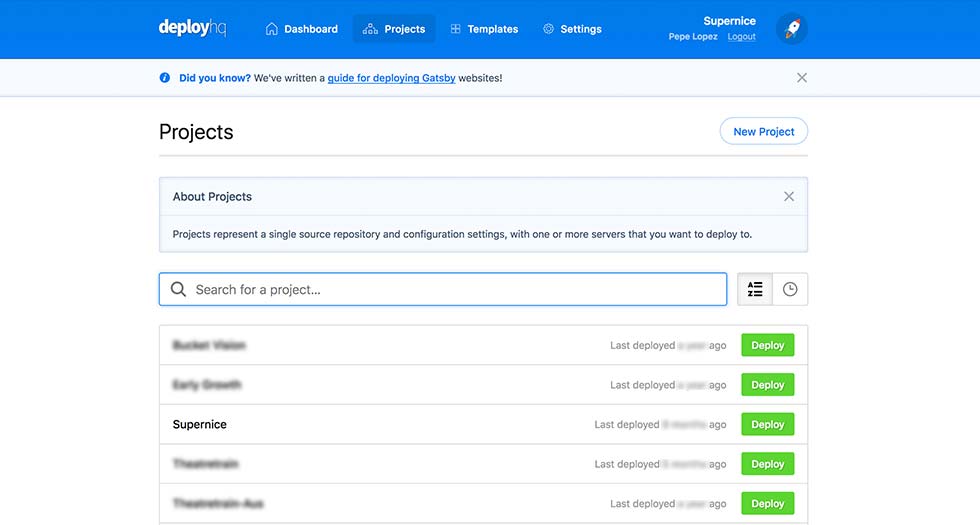Go to Templates in navigation
The width and height of the screenshot is (980, 525).
click(484, 29)
